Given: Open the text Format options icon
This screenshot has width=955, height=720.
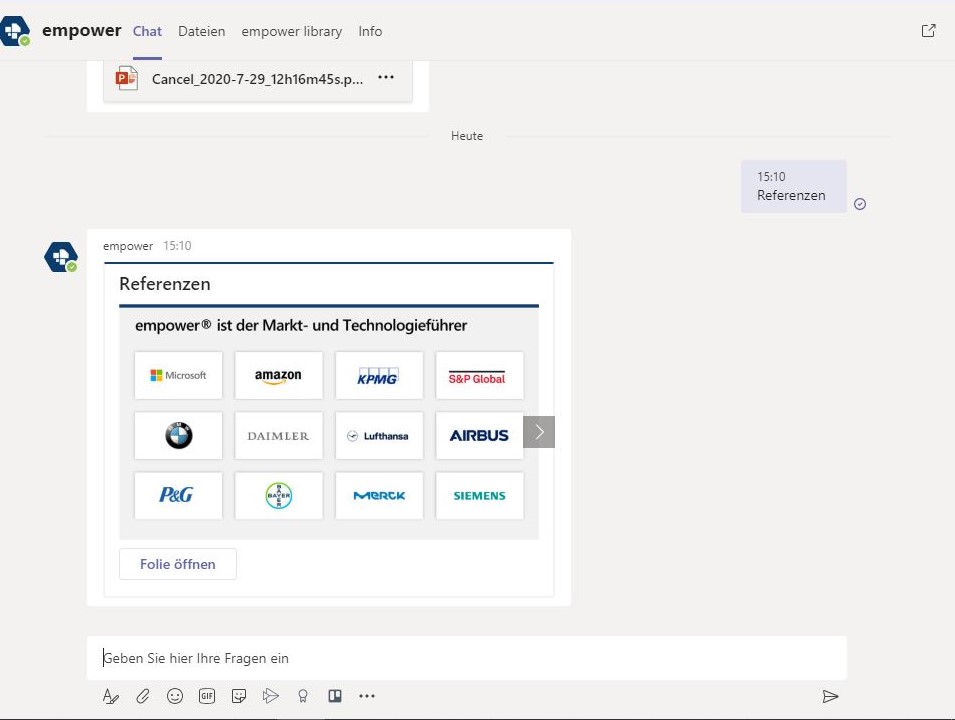Looking at the screenshot, I should click(110, 696).
